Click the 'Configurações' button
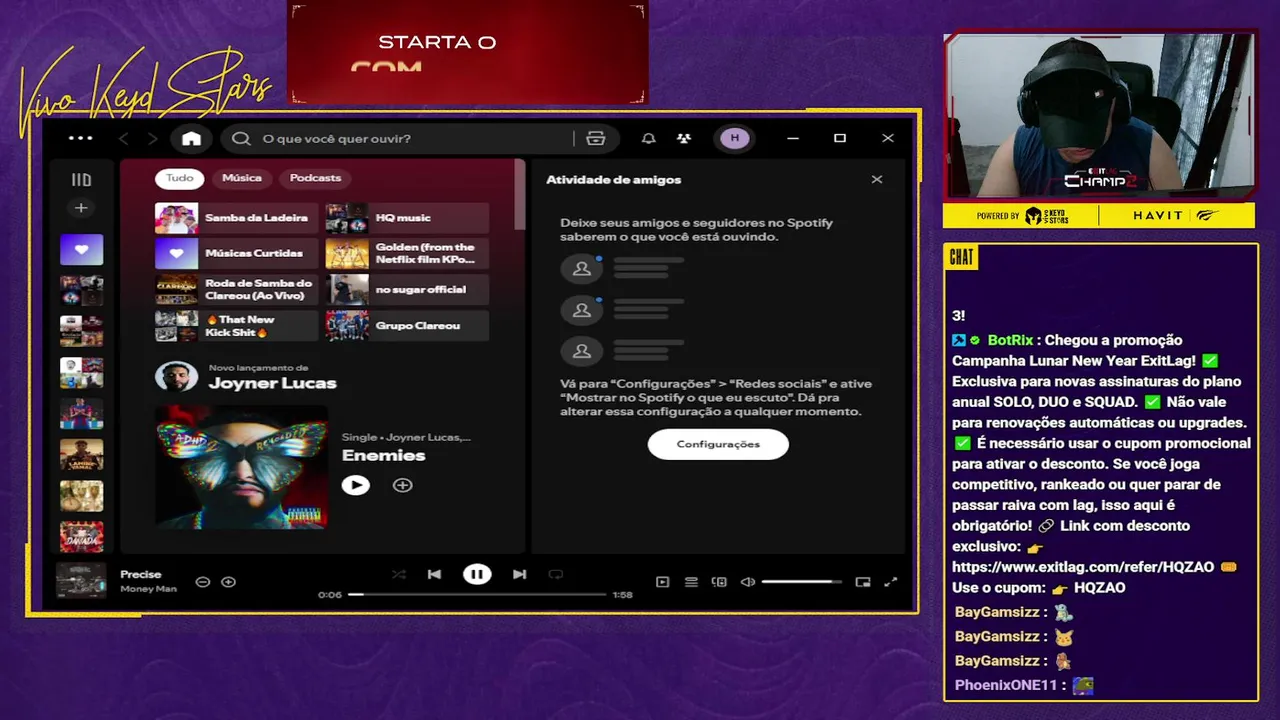This screenshot has width=1280, height=720. 718,444
